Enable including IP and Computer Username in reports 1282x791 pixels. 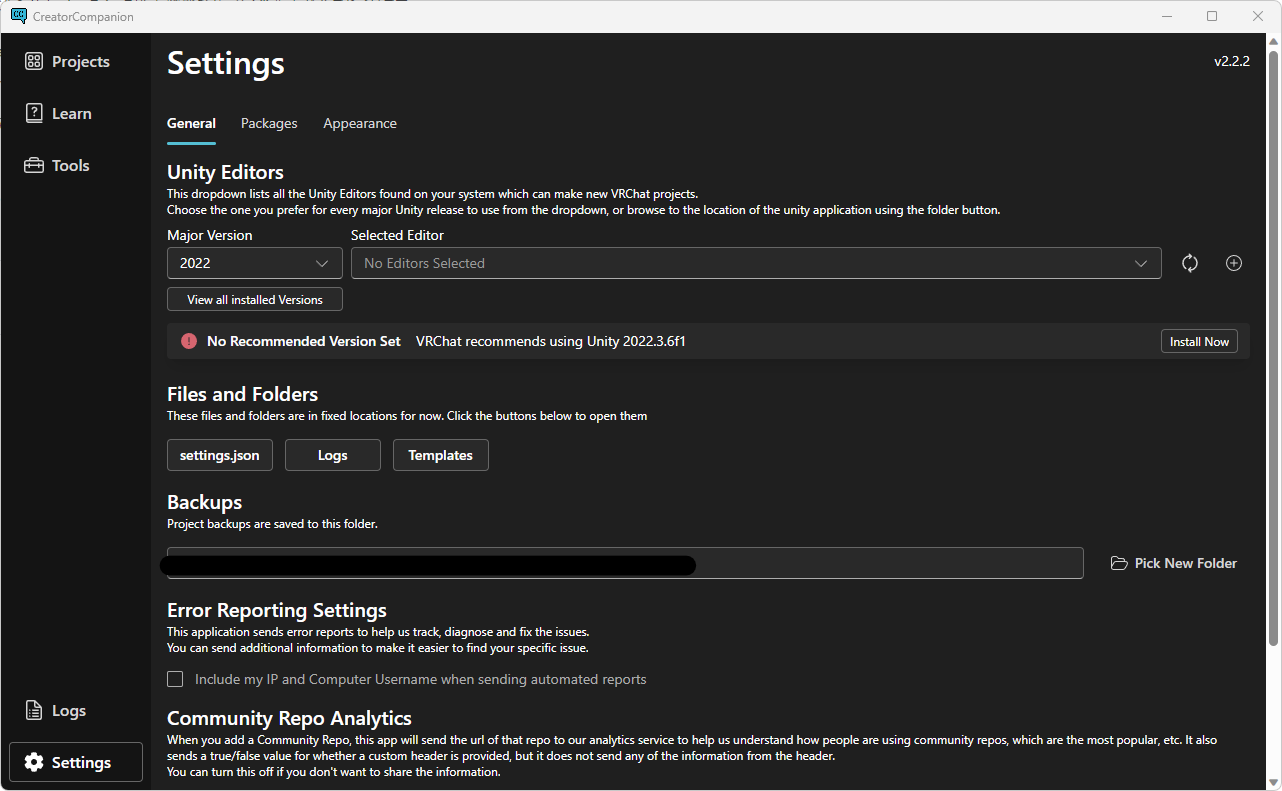coord(175,679)
